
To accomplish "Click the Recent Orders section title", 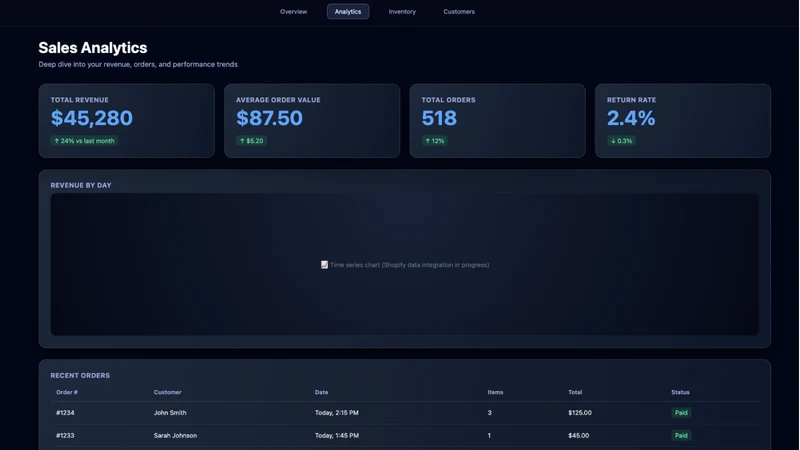I will [80, 376].
